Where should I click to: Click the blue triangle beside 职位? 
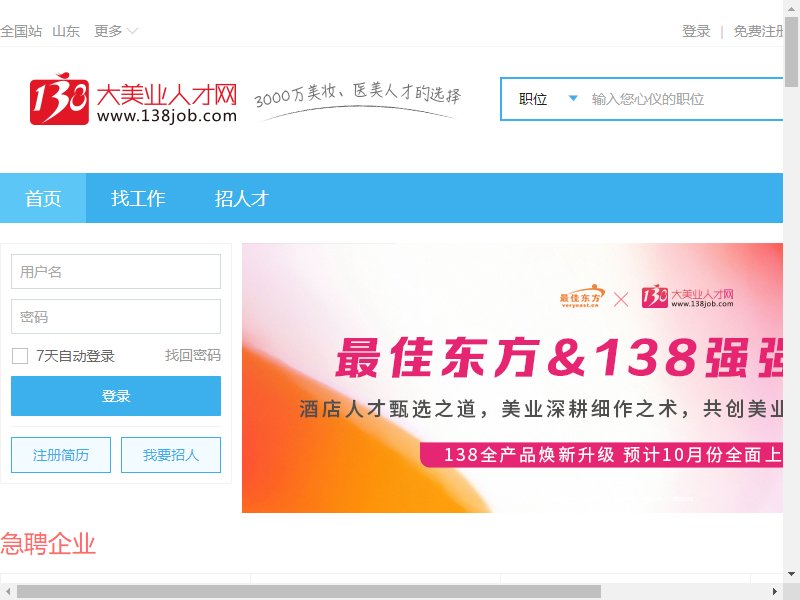coord(573,98)
